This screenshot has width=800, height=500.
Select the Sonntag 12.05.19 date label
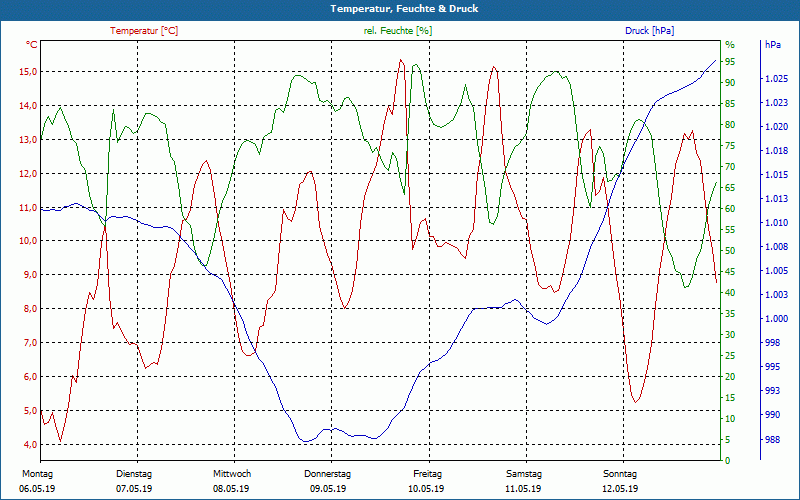(x=620, y=481)
